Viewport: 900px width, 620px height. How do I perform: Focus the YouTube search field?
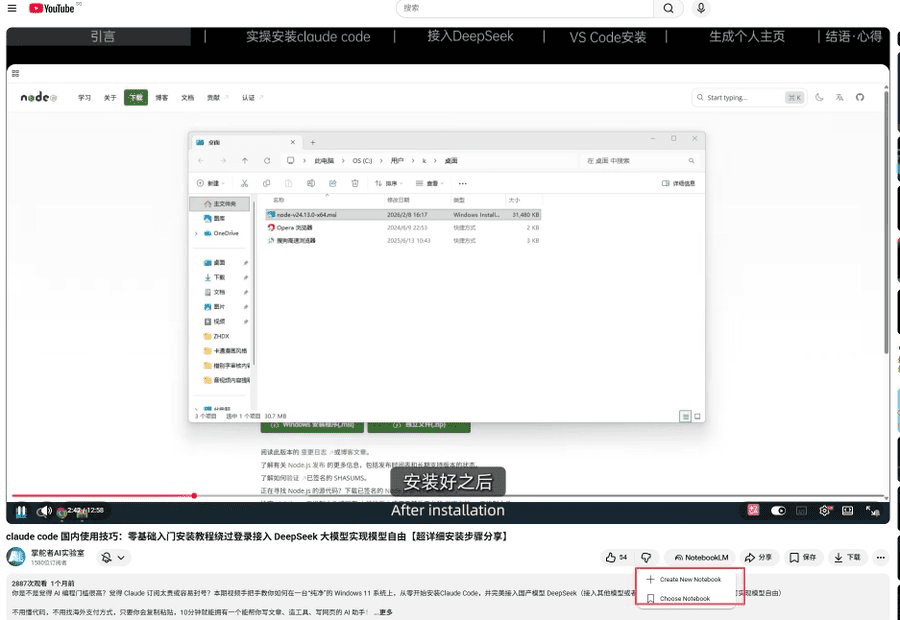point(525,8)
